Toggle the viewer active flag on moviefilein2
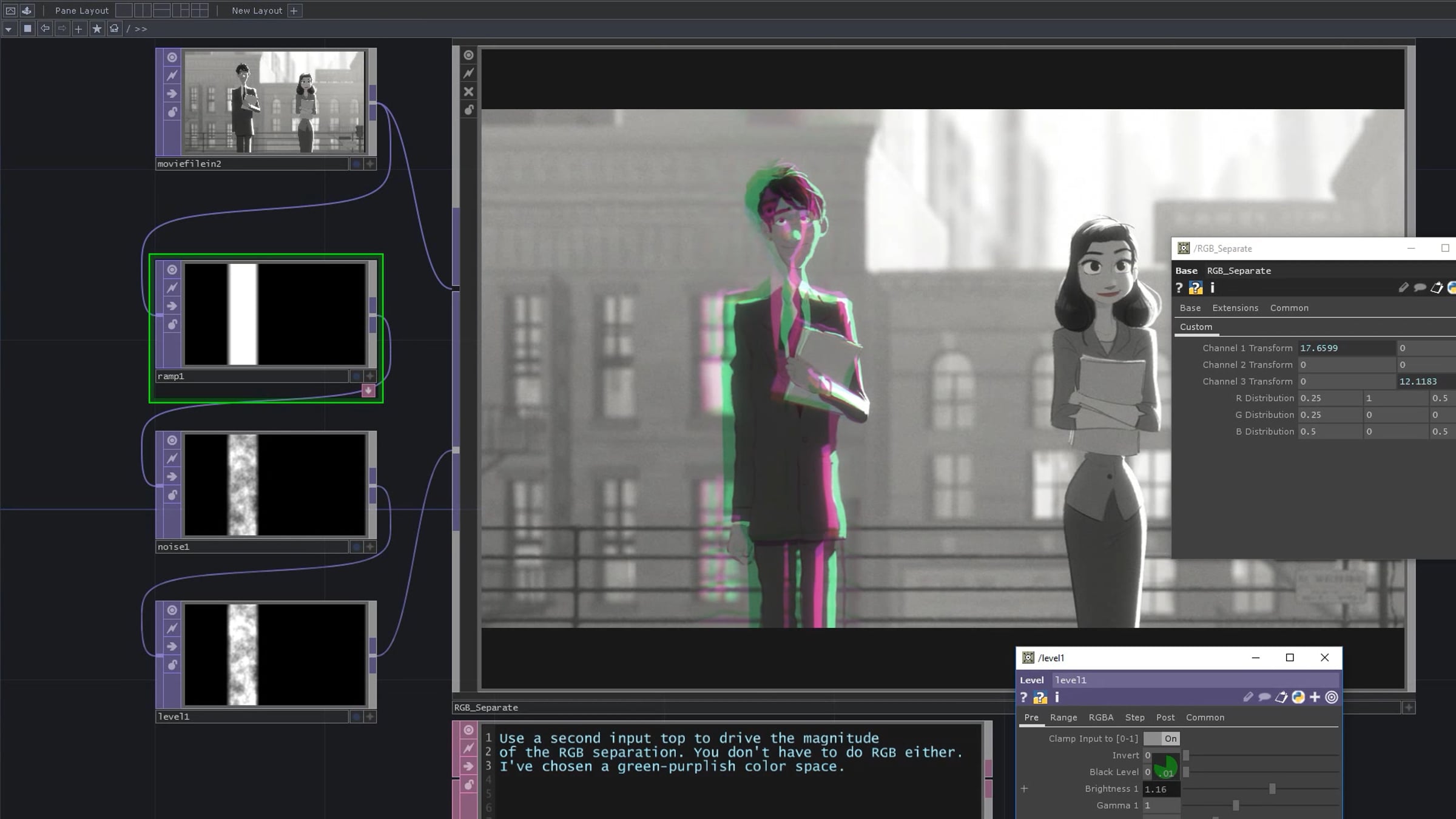 pyautogui.click(x=172, y=57)
